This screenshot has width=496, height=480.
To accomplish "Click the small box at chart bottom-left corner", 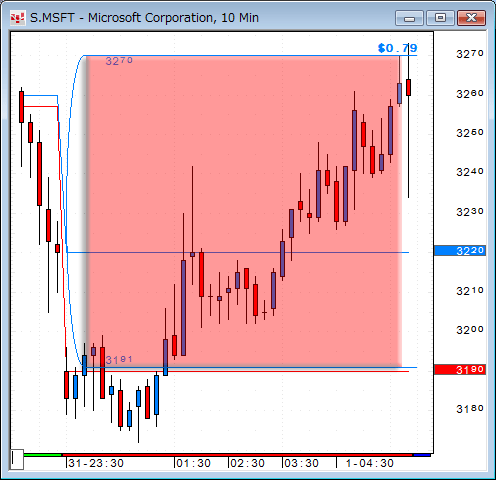I will (17, 459).
